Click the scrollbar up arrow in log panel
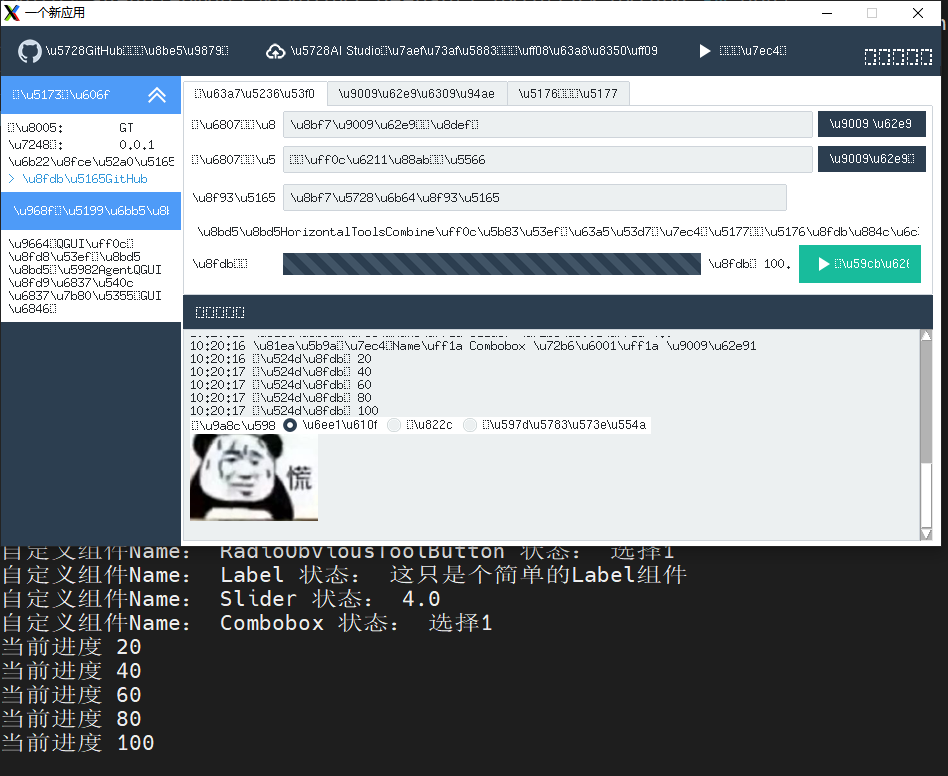The width and height of the screenshot is (948, 776). [926, 335]
